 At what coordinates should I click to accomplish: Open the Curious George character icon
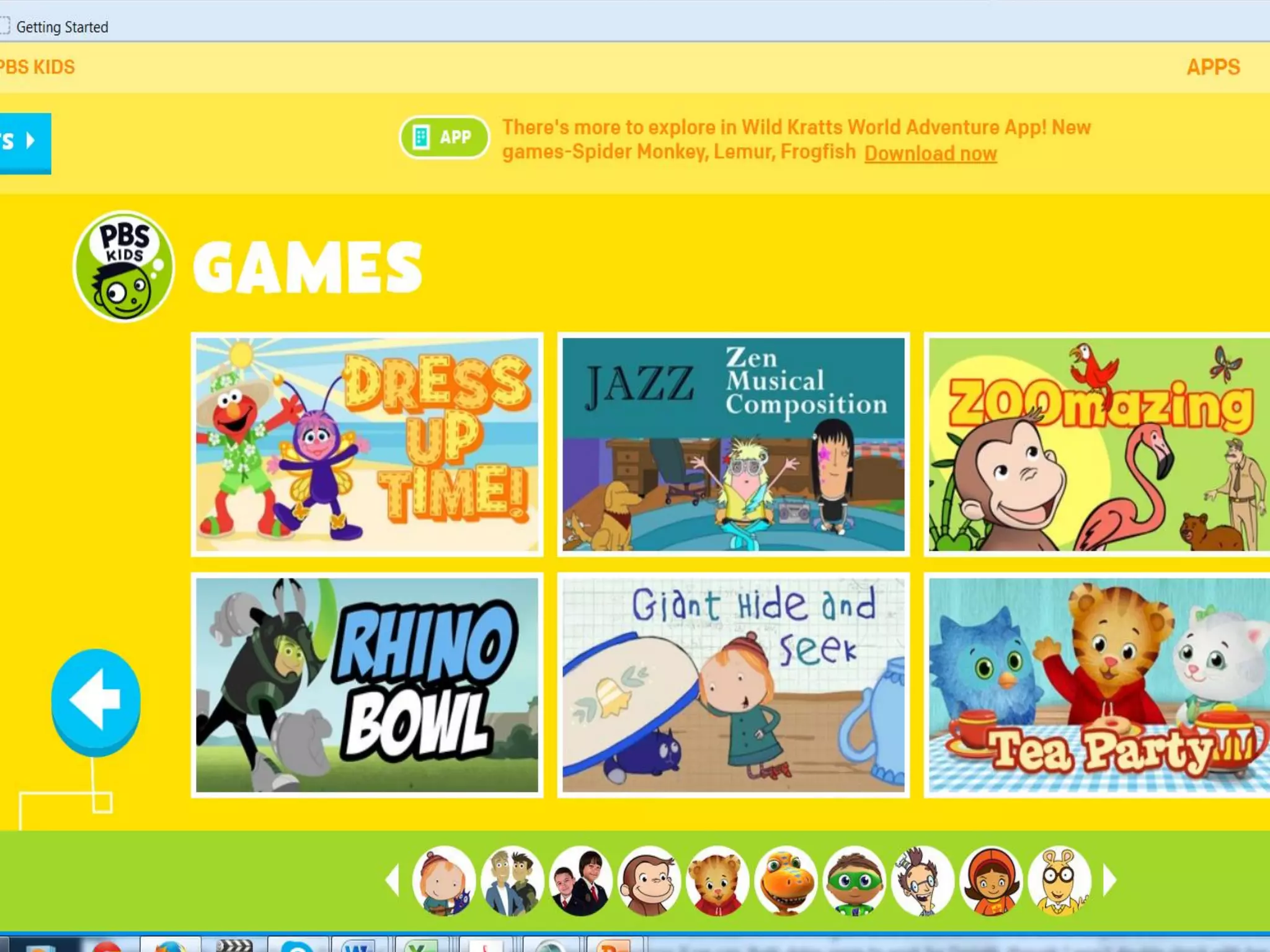point(649,881)
